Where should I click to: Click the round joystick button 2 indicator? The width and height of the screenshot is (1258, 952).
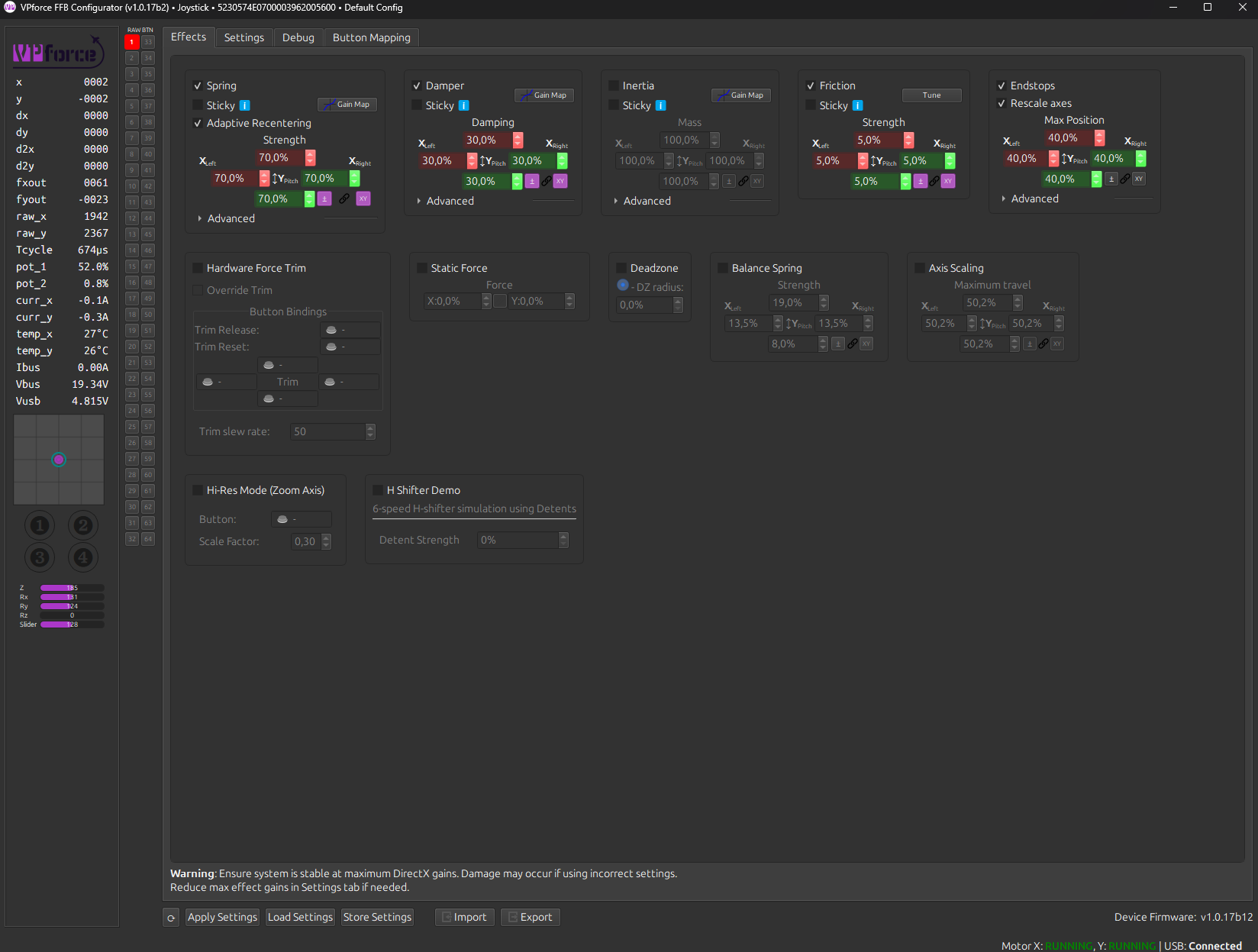click(83, 525)
